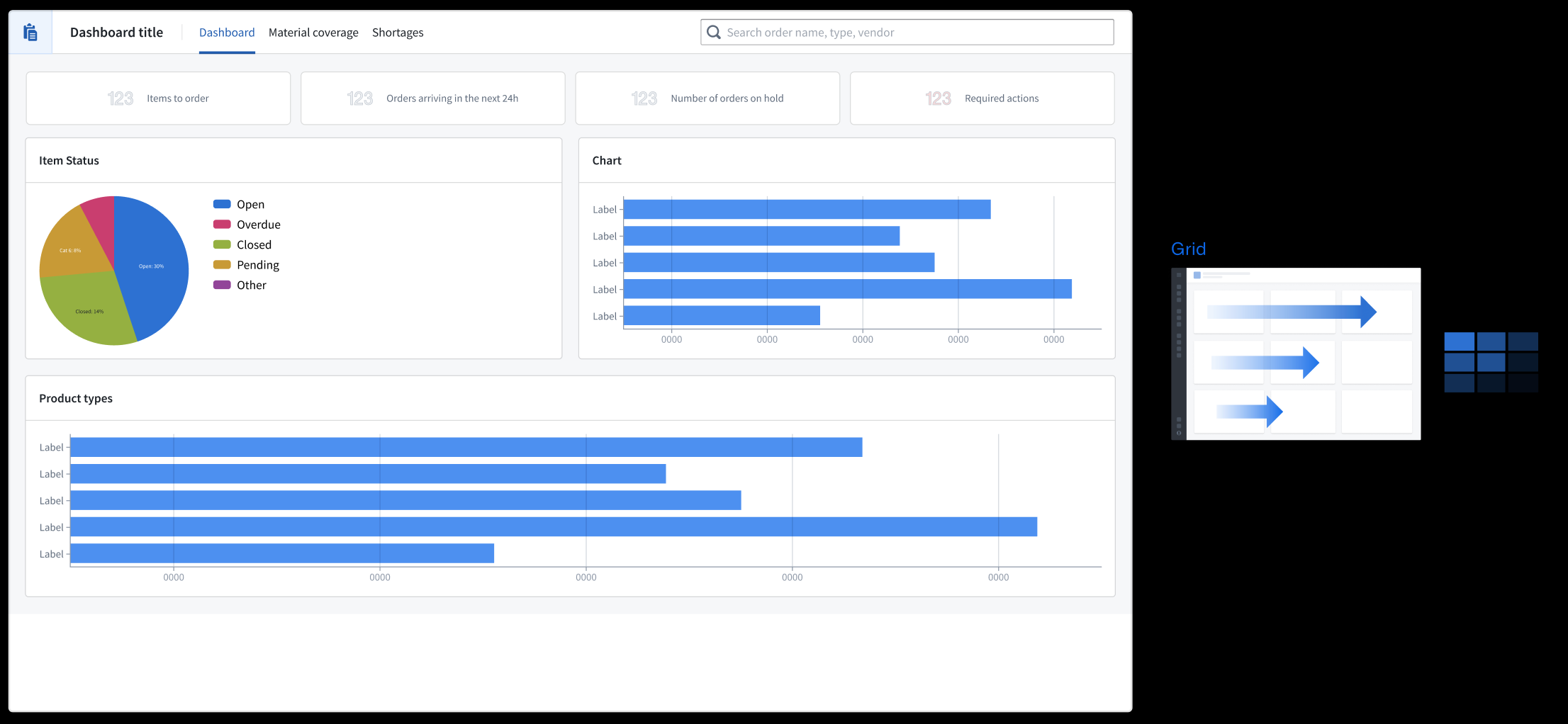Click the blue Open slice of the pie chart
1568x724 pixels.
click(x=152, y=269)
